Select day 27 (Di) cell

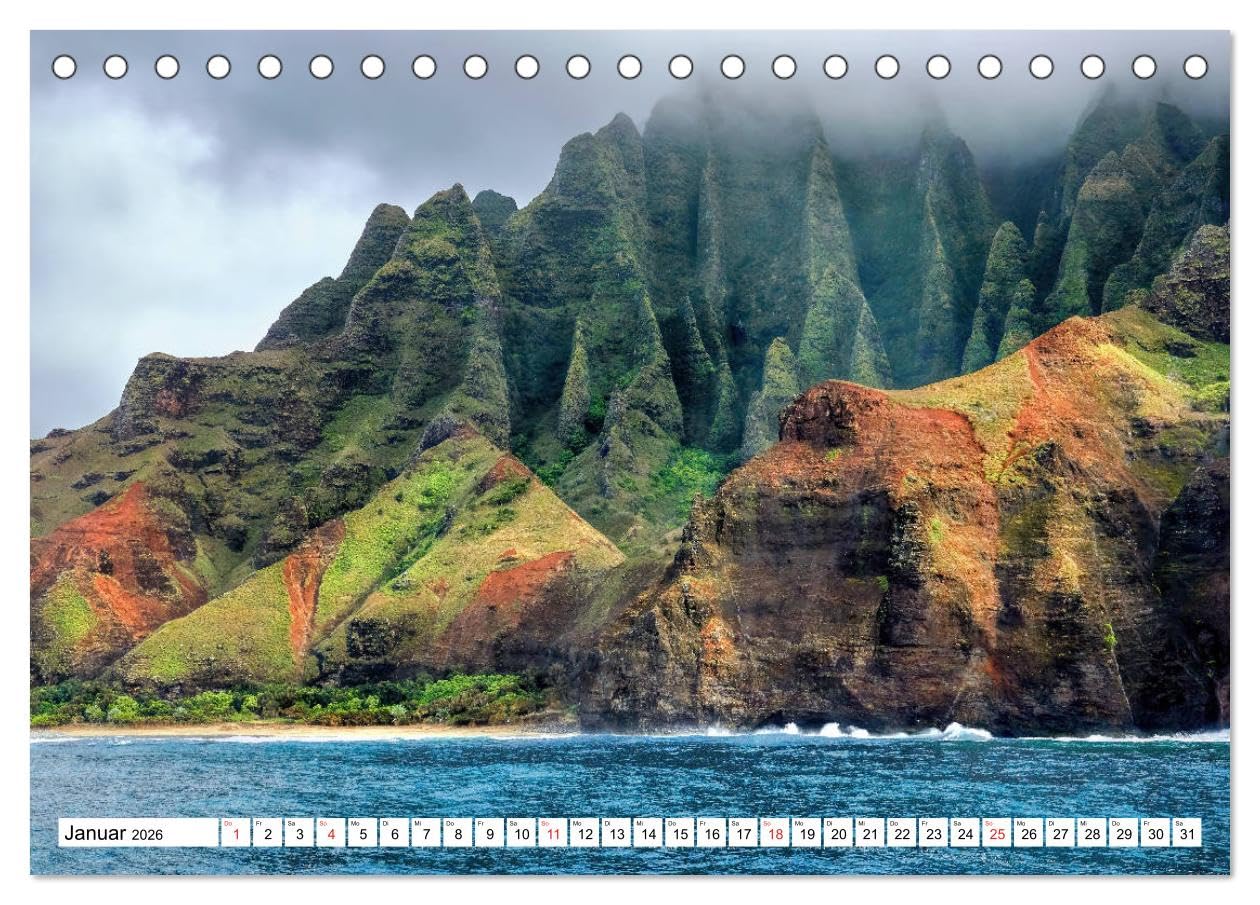[x=1061, y=833]
